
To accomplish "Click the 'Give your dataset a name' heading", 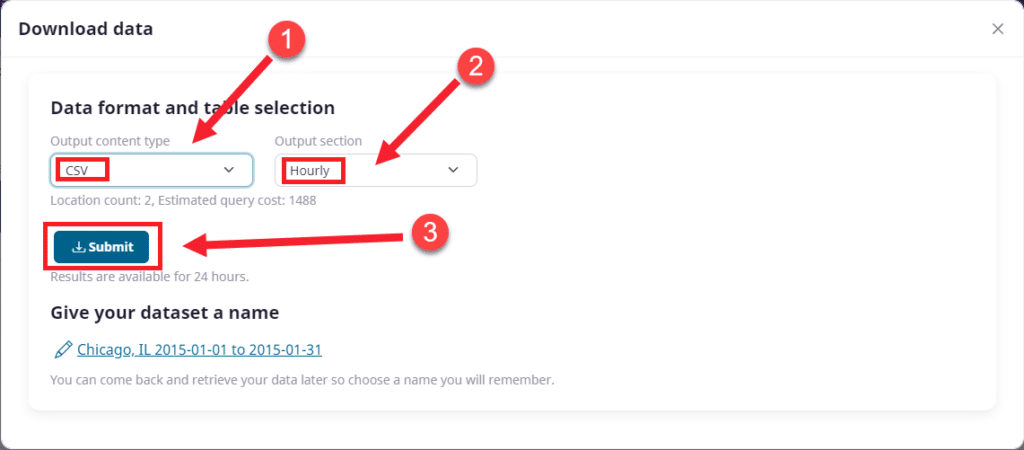I will tap(164, 313).
